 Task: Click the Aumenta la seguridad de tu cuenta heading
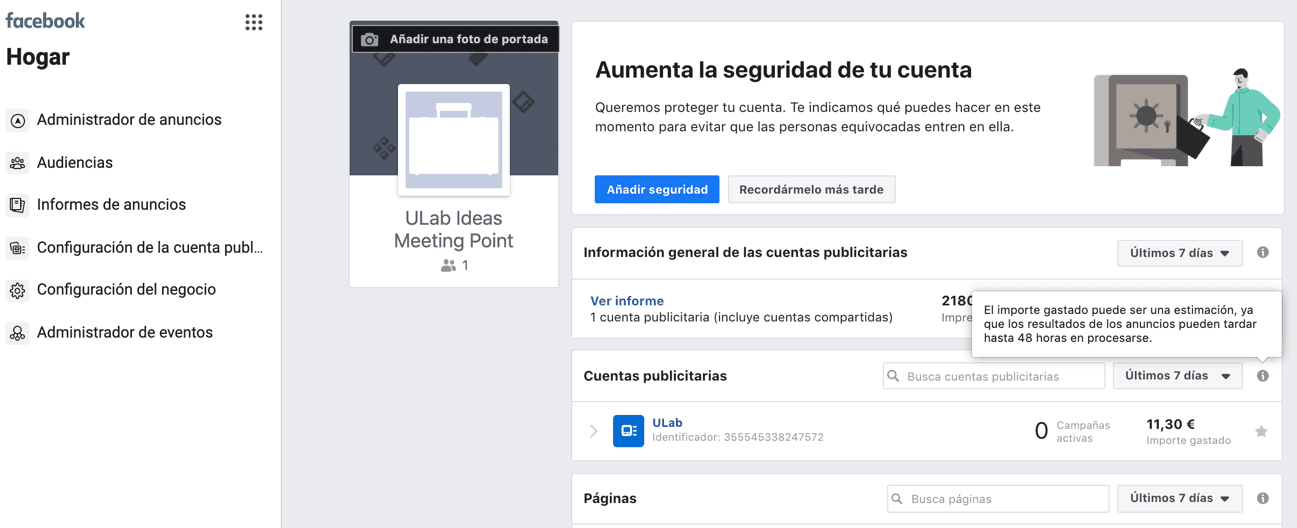click(x=783, y=70)
